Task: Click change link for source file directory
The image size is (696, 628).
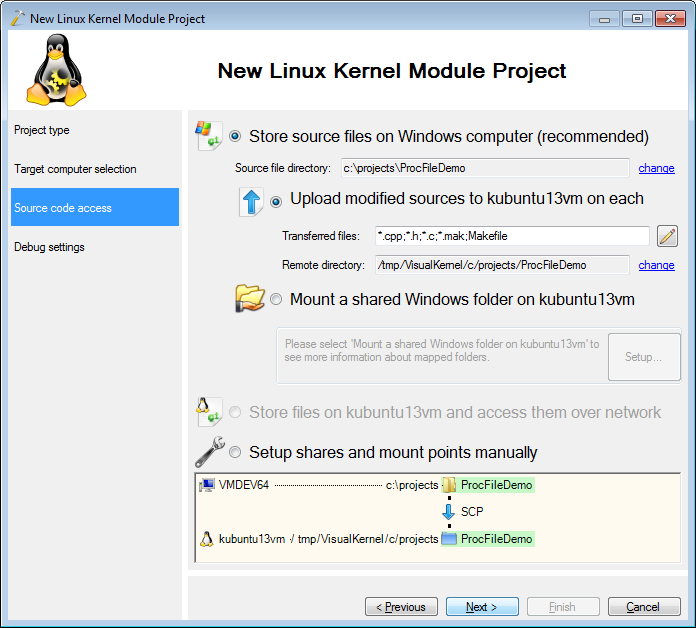Action: (656, 168)
